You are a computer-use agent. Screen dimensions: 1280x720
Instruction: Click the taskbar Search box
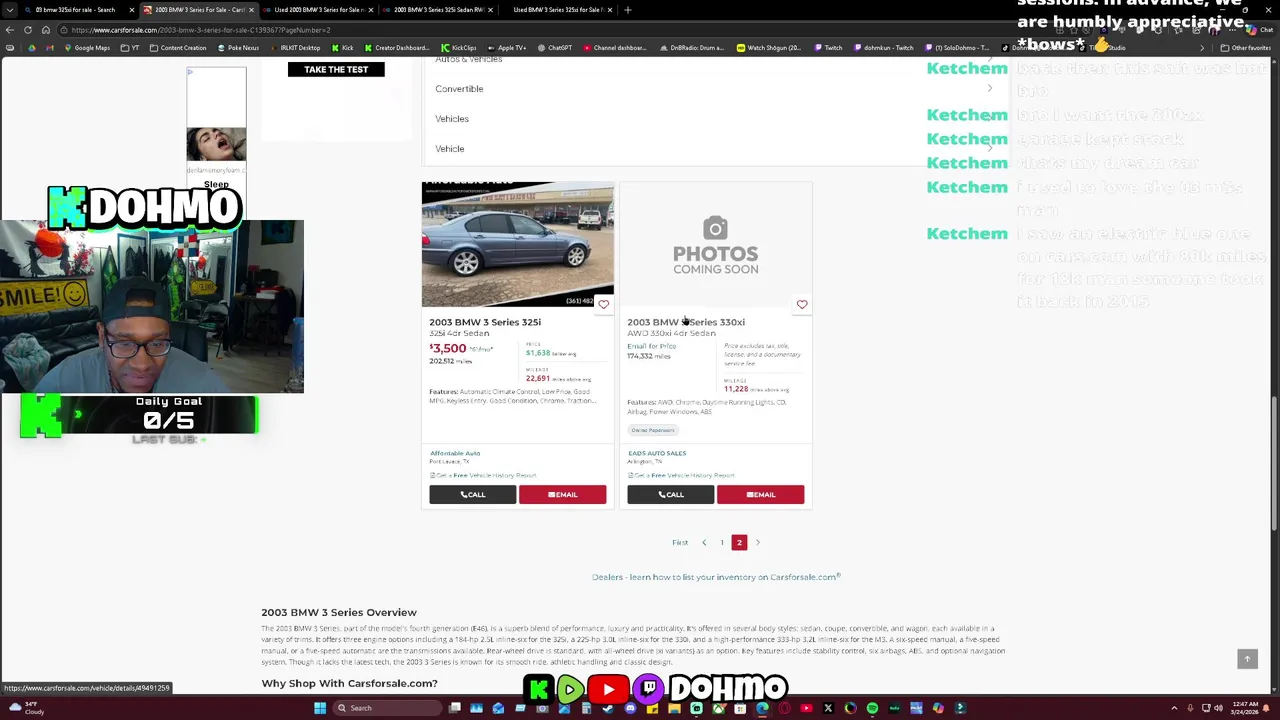click(x=388, y=708)
